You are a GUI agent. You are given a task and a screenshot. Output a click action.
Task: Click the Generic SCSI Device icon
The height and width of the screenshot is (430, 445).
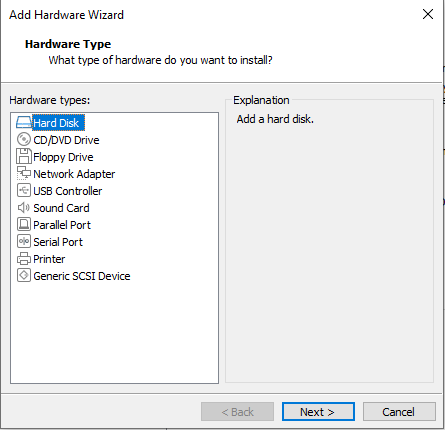[x=24, y=275]
